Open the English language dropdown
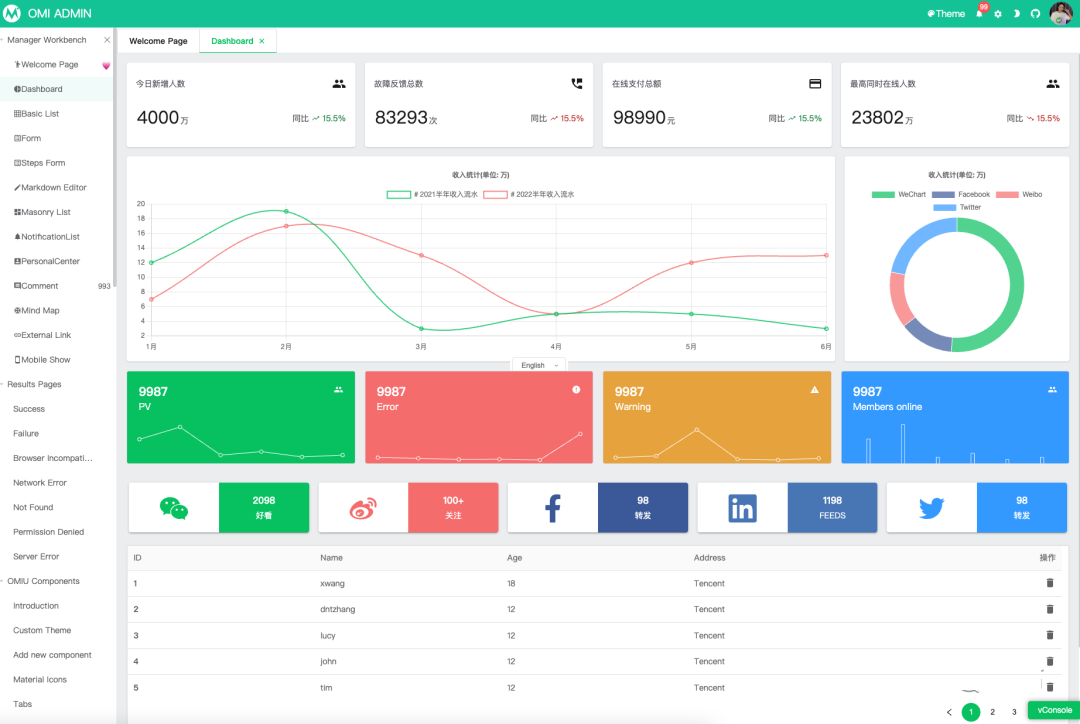 (539, 365)
